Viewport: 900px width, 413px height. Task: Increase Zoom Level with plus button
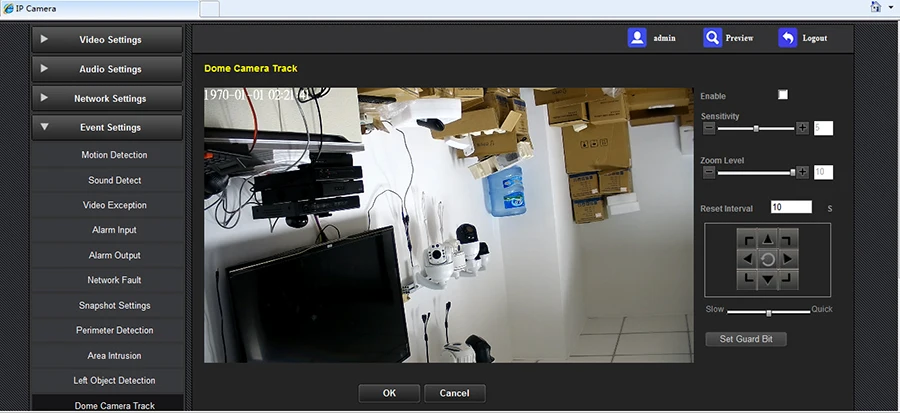point(802,172)
